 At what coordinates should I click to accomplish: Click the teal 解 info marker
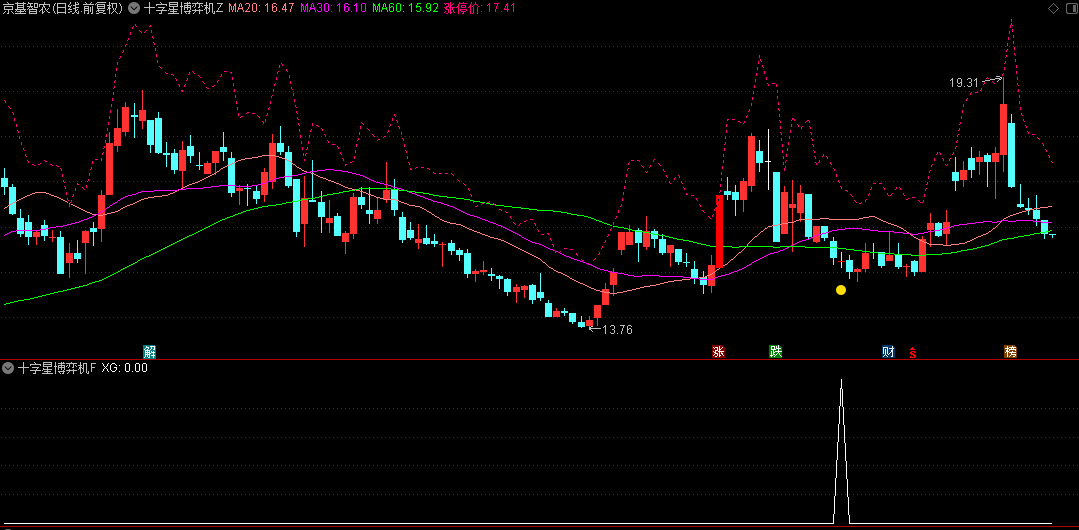click(x=150, y=352)
